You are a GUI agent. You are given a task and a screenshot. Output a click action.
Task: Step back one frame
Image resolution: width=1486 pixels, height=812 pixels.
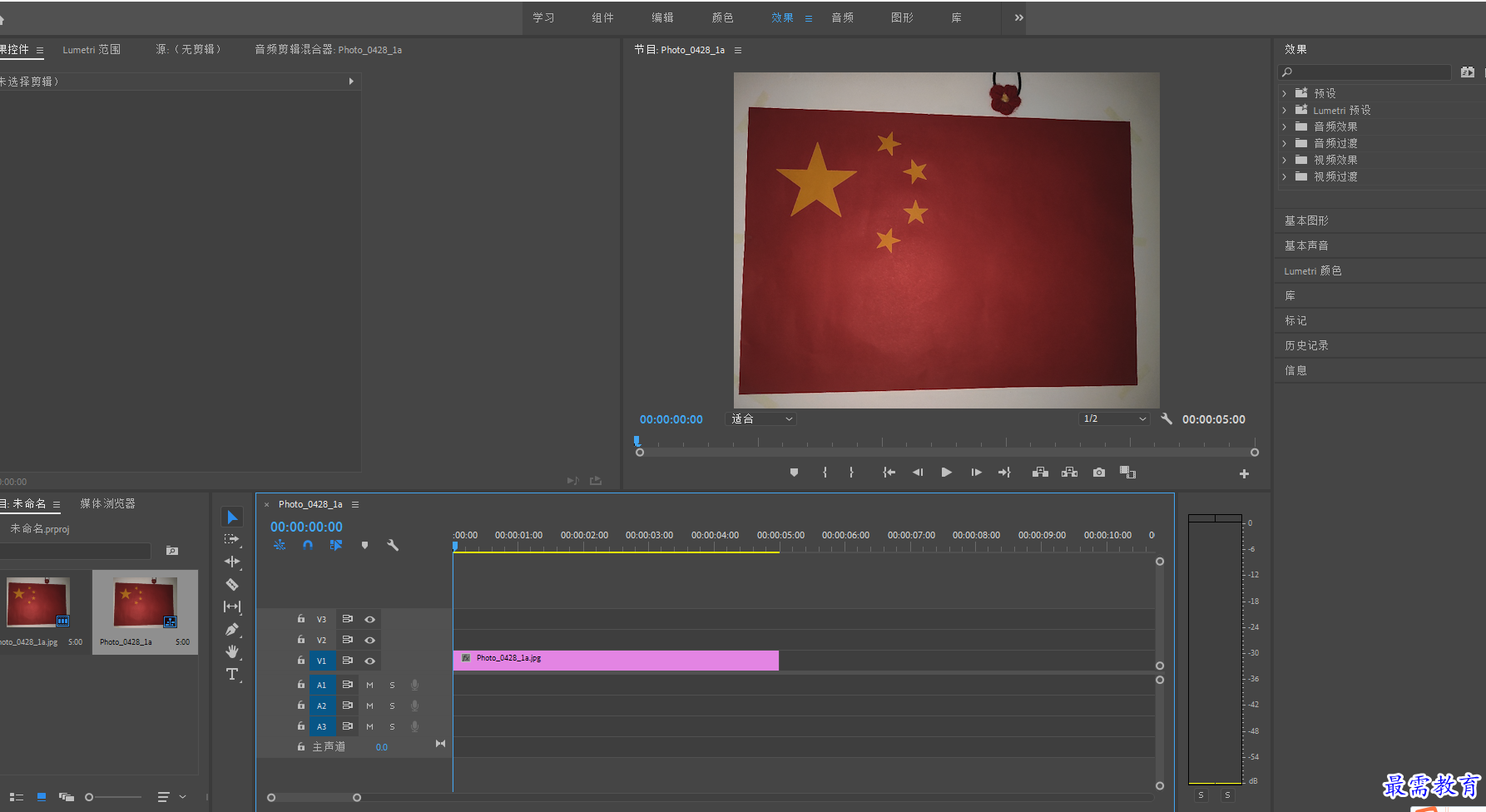918,473
